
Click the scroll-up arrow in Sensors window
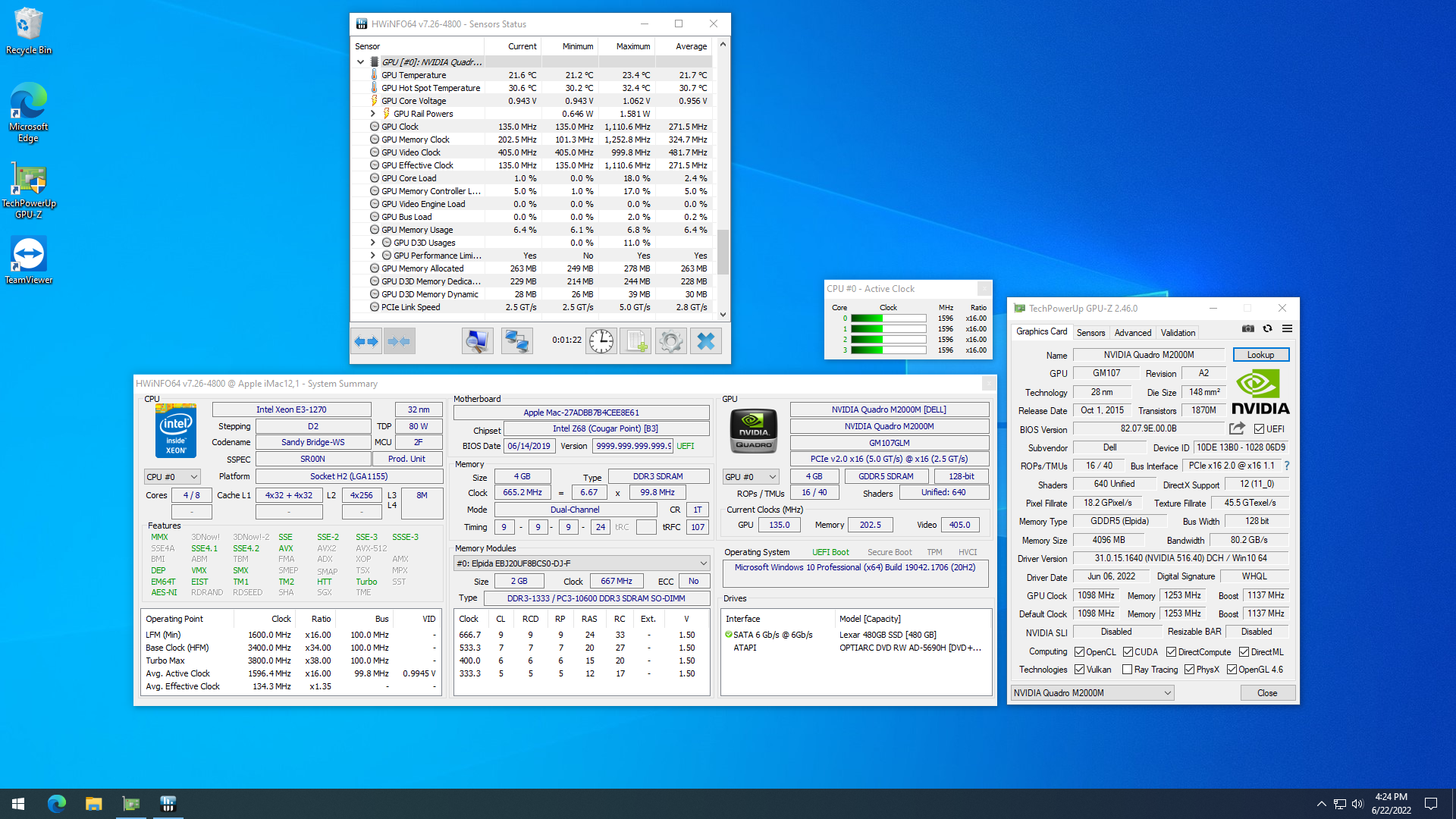pos(723,45)
